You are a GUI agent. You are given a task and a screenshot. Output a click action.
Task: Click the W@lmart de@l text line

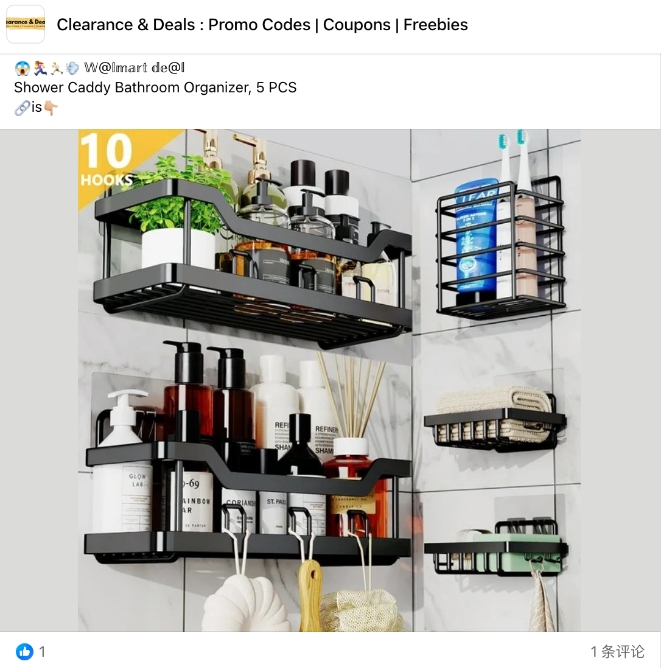tap(134, 68)
